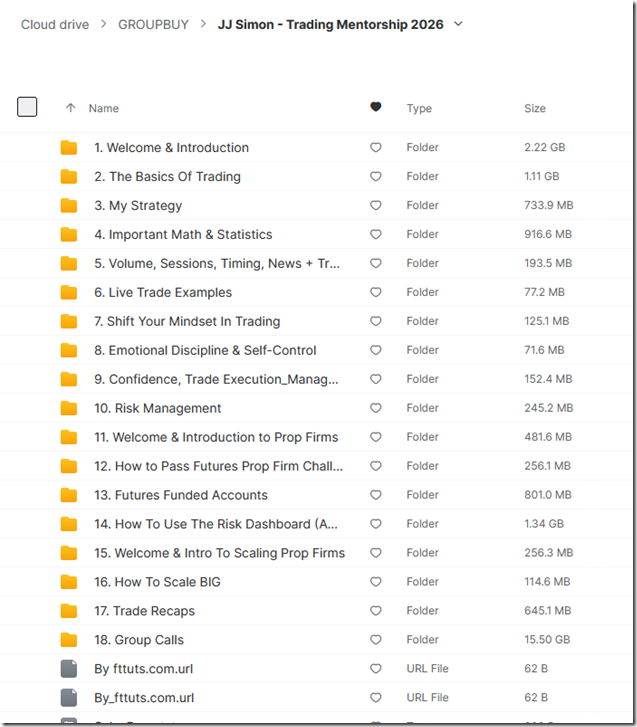Go to Cloud drive breadcrumb
The height and width of the screenshot is (727, 637).
click(55, 25)
